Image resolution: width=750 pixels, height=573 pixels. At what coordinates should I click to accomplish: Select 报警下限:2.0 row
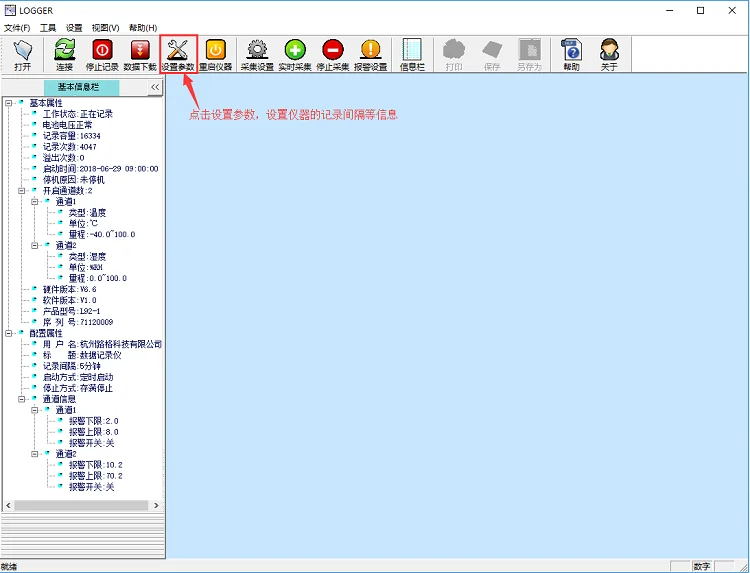pyautogui.click(x=93, y=421)
